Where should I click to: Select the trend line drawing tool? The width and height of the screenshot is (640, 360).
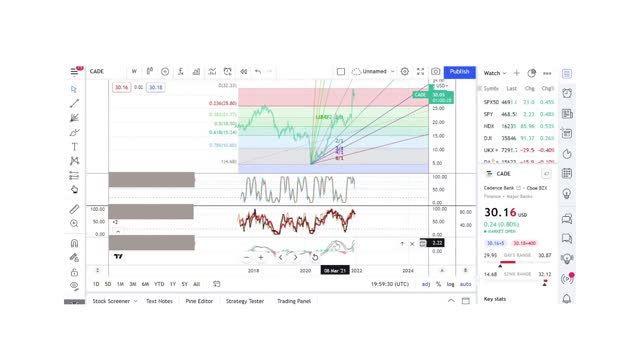[x=74, y=103]
